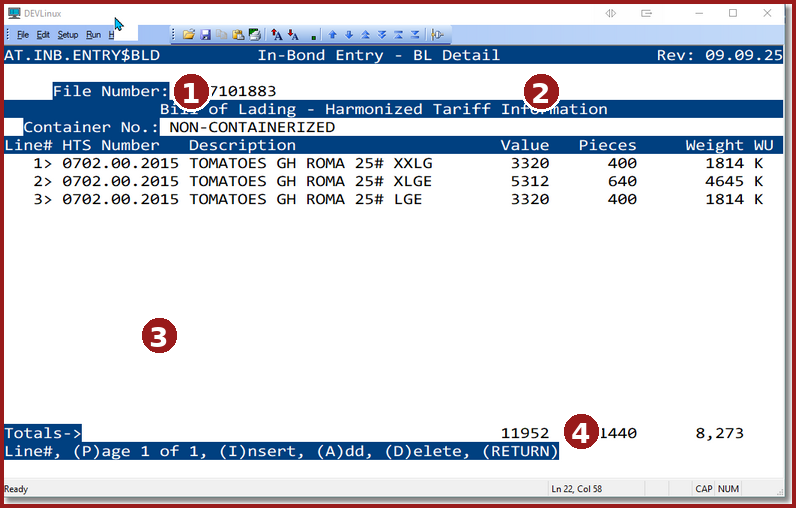The width and height of the screenshot is (796, 508).
Task: Click the File Number field value
Action: click(240, 91)
